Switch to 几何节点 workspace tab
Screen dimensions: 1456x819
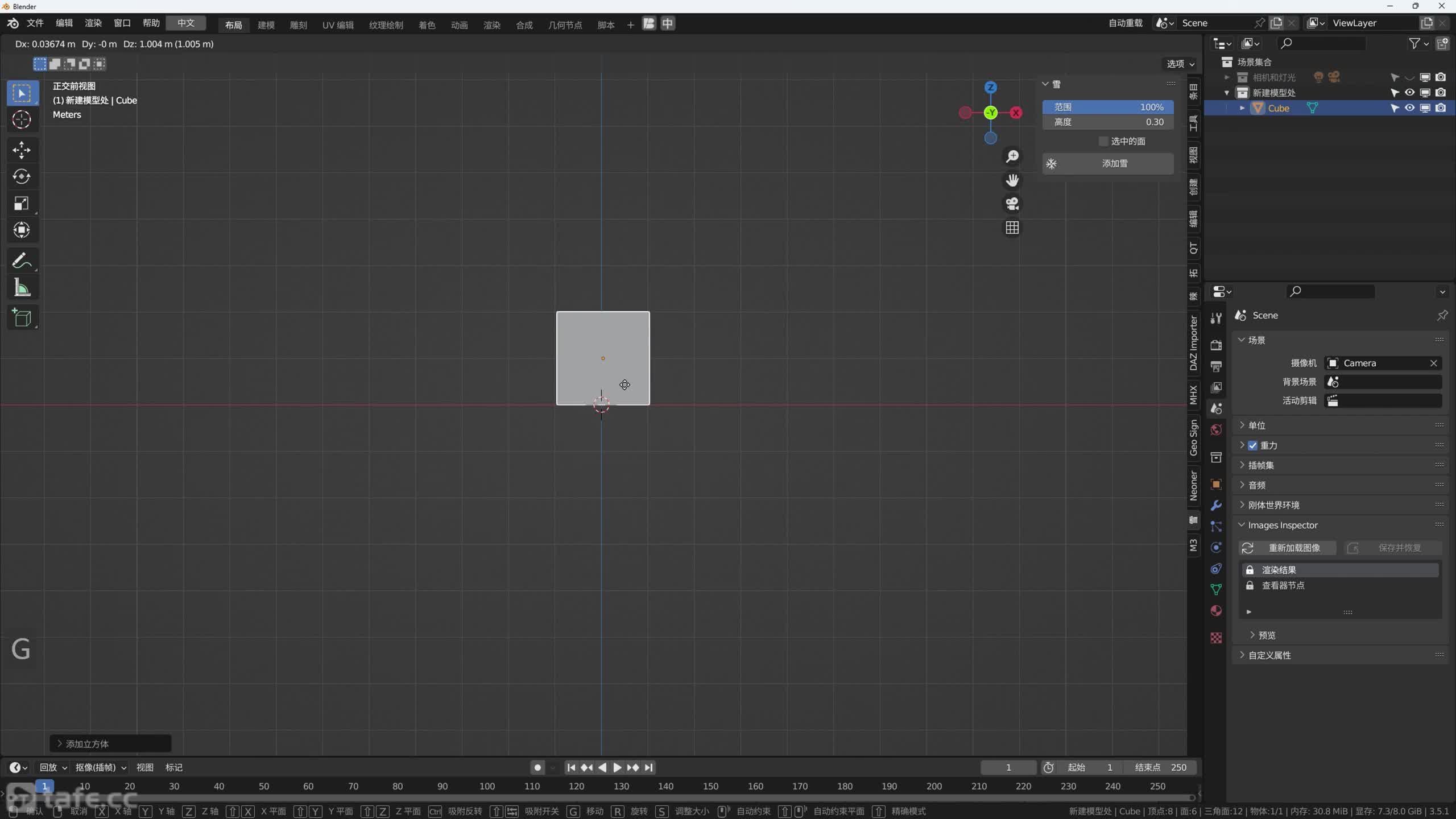[565, 25]
